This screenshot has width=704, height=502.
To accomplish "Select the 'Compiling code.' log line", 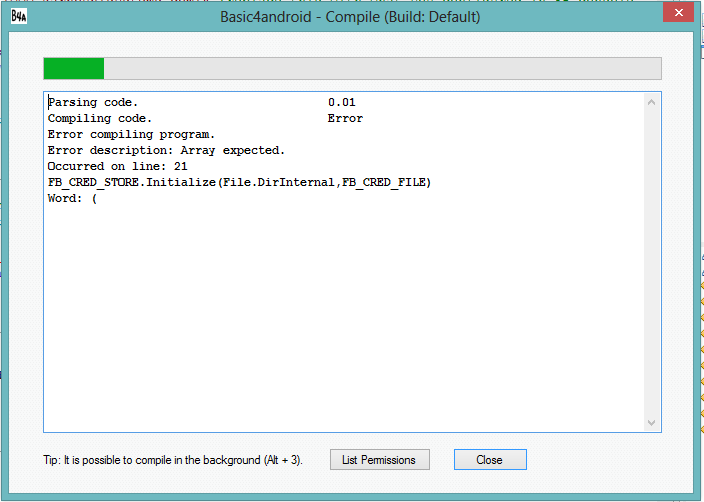I will (100, 119).
